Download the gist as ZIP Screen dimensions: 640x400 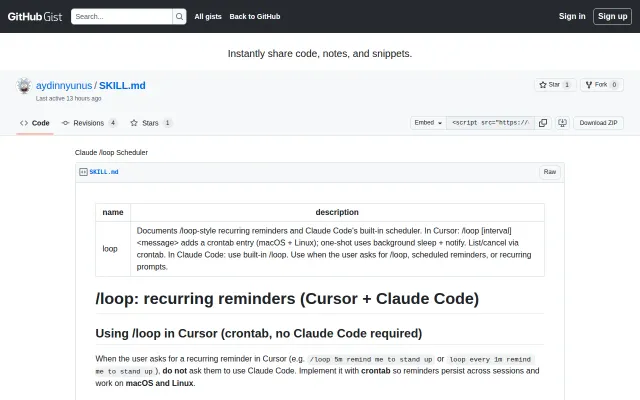click(598, 123)
